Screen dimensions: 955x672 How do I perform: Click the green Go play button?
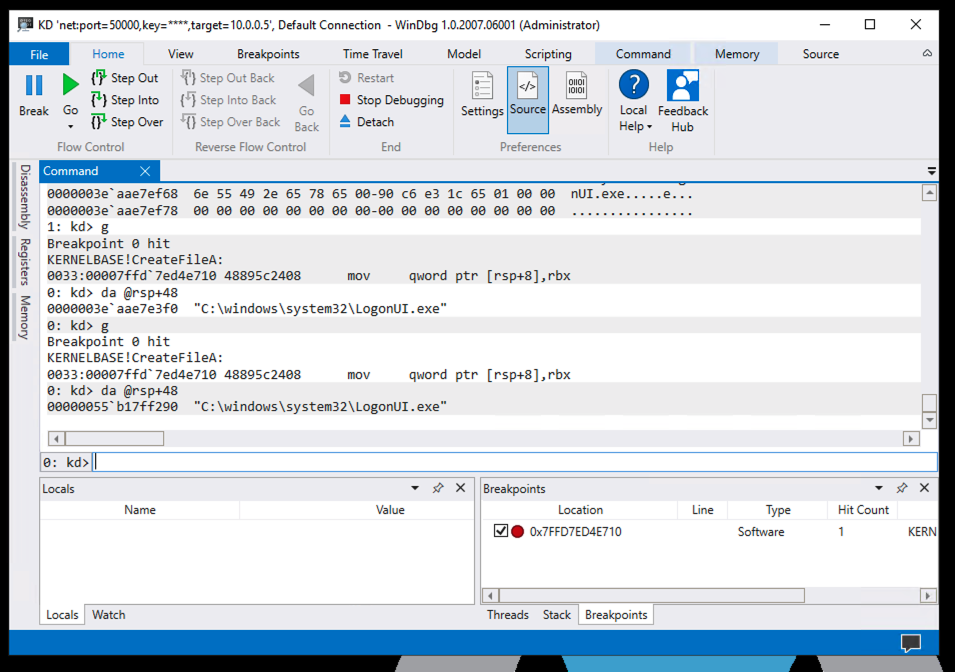71,85
